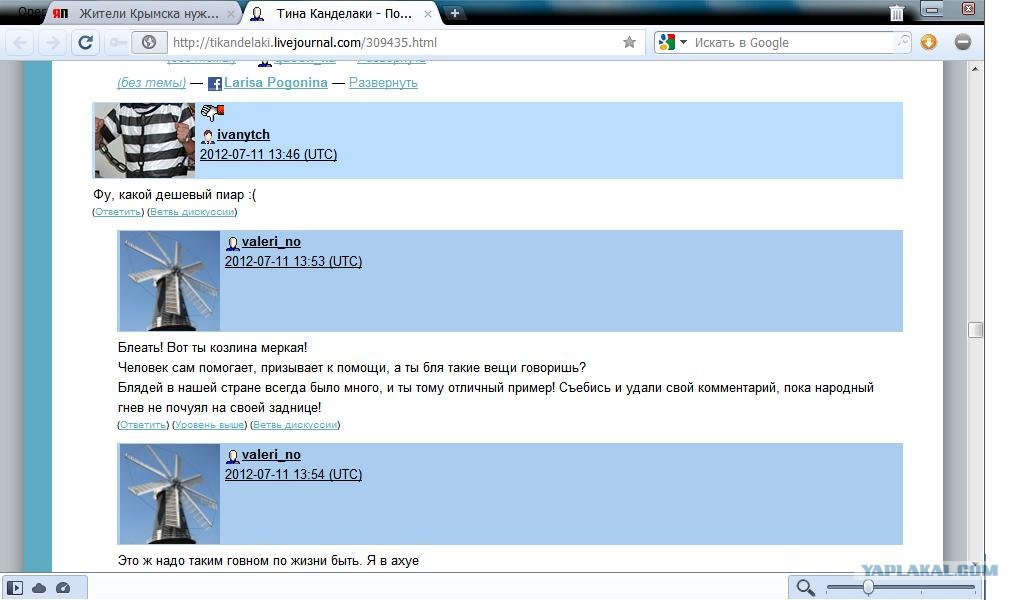Open Ветвь дискуссии under ivanytch comment

point(192,212)
